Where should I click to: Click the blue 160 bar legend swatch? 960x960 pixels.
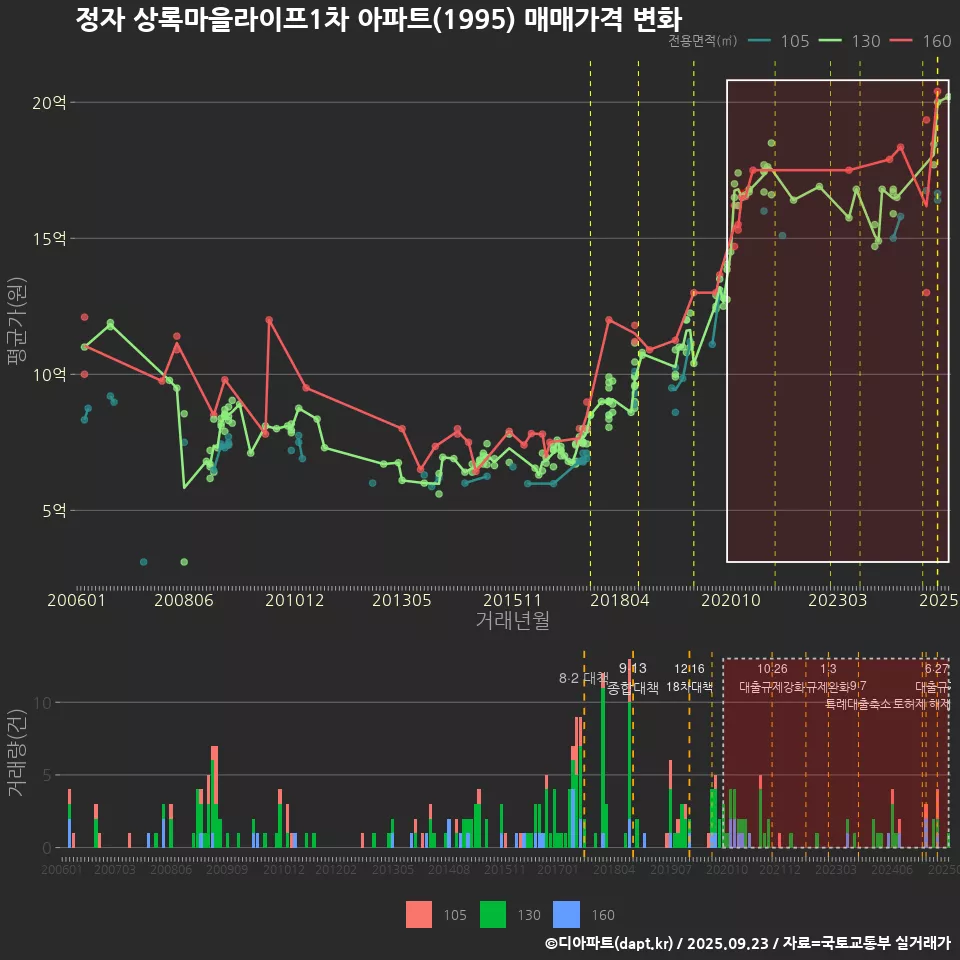point(566,915)
